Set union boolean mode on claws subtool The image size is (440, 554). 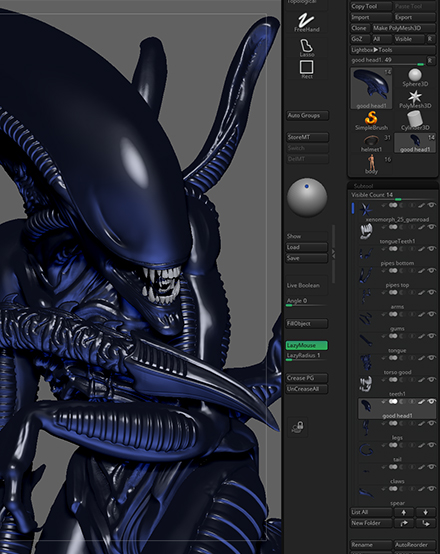point(393,467)
